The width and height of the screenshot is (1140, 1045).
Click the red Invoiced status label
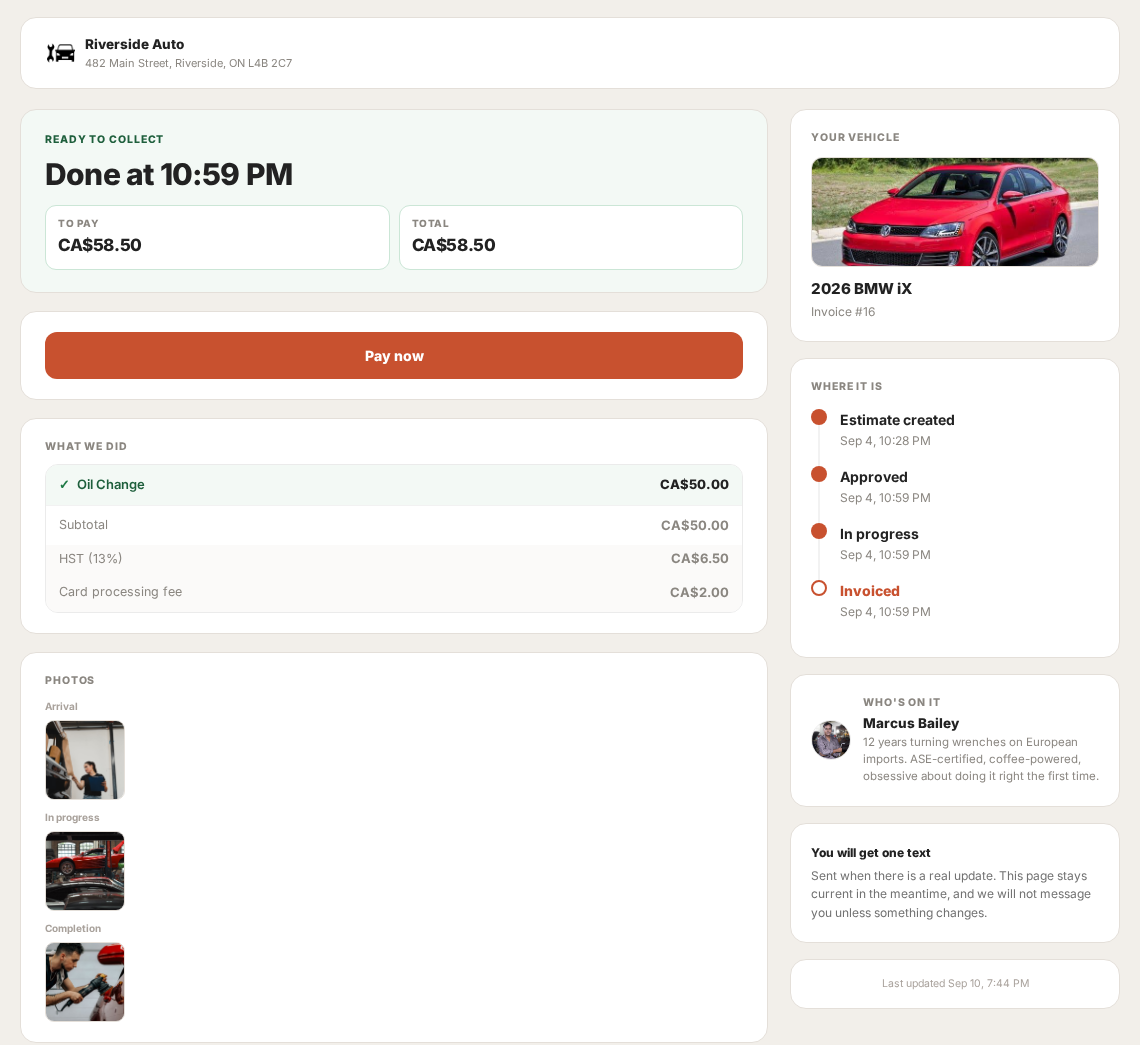coord(870,591)
